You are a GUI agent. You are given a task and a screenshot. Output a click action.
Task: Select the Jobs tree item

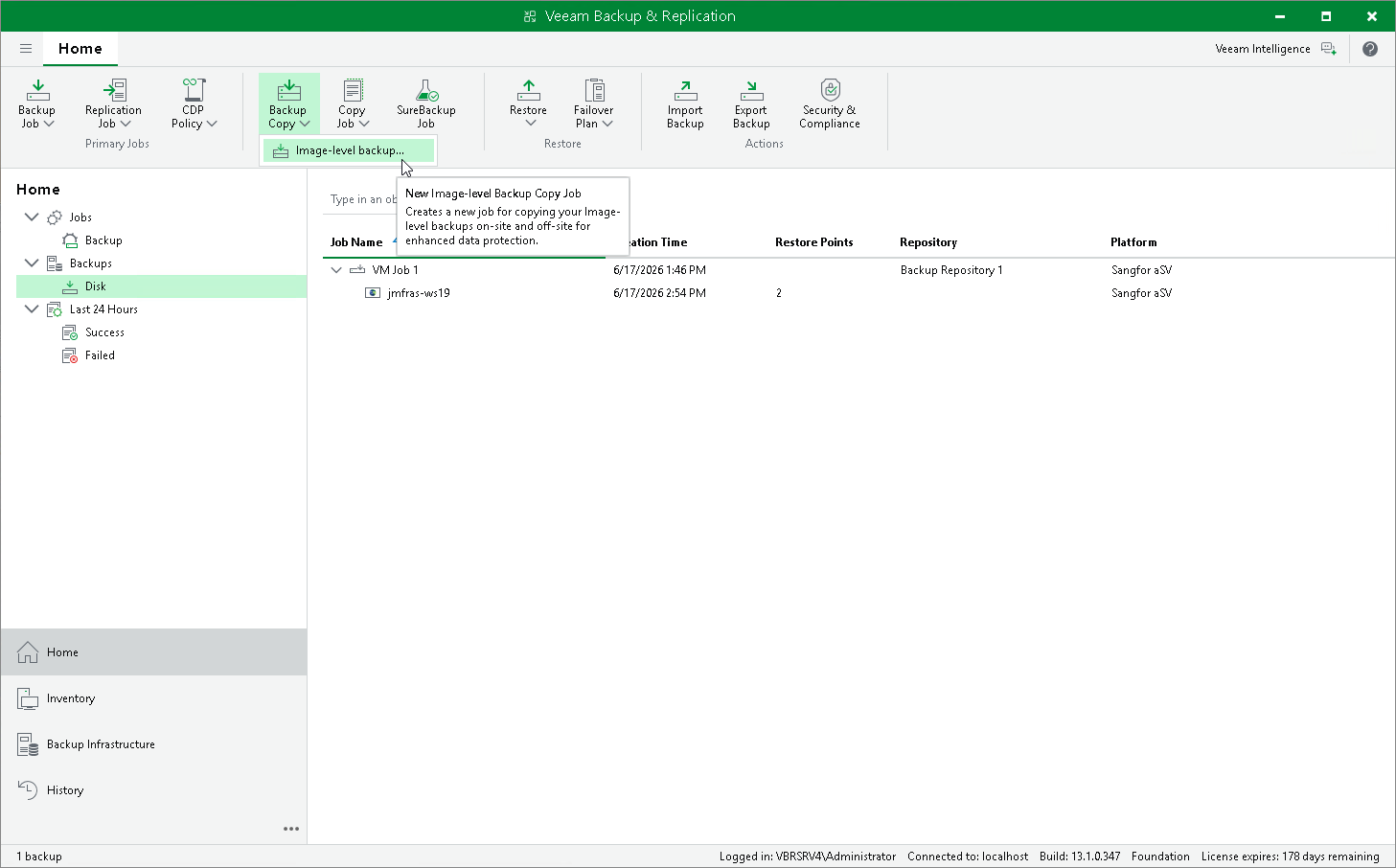pyautogui.click(x=80, y=217)
